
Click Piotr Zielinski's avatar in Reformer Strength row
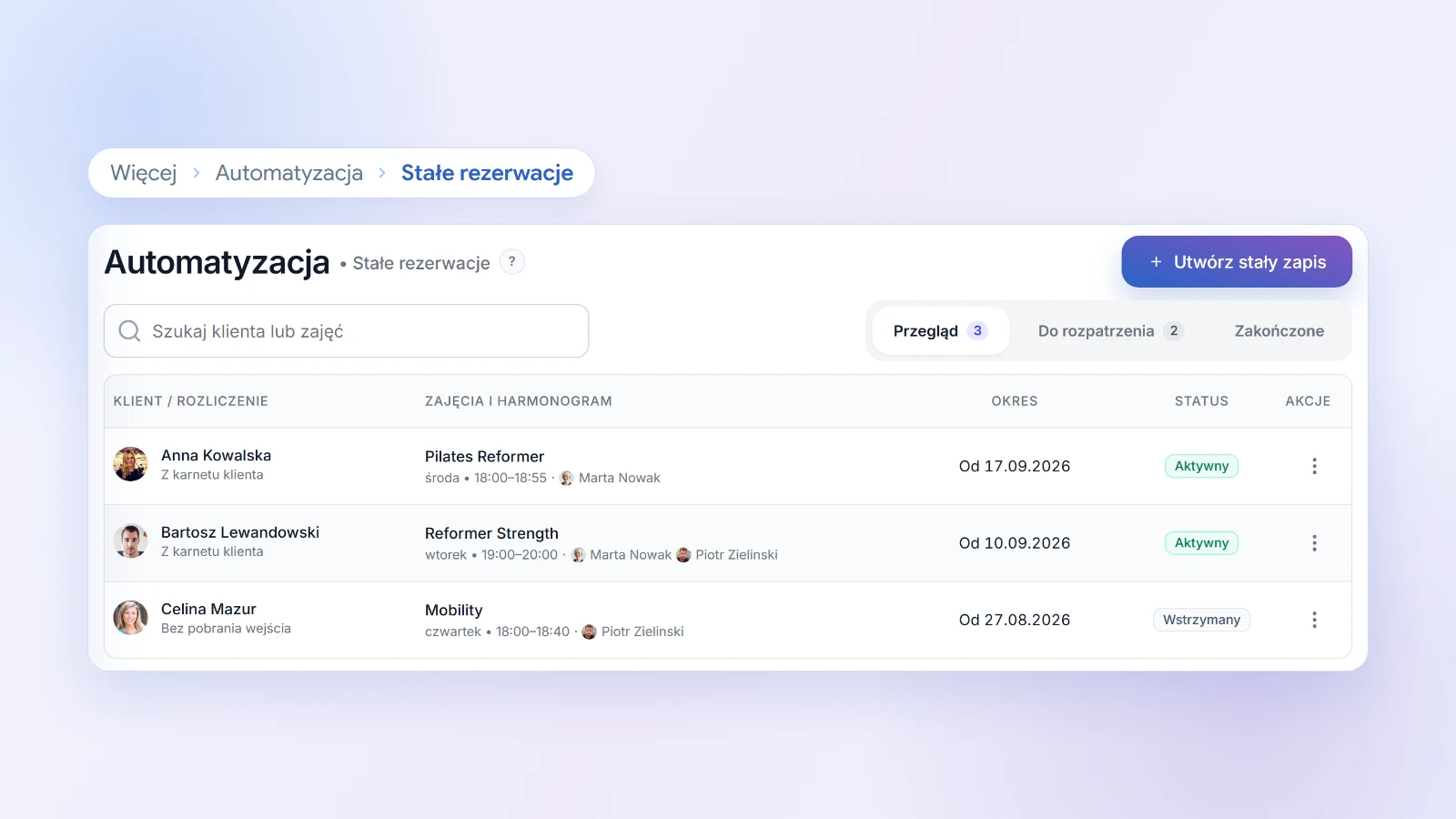tap(683, 555)
